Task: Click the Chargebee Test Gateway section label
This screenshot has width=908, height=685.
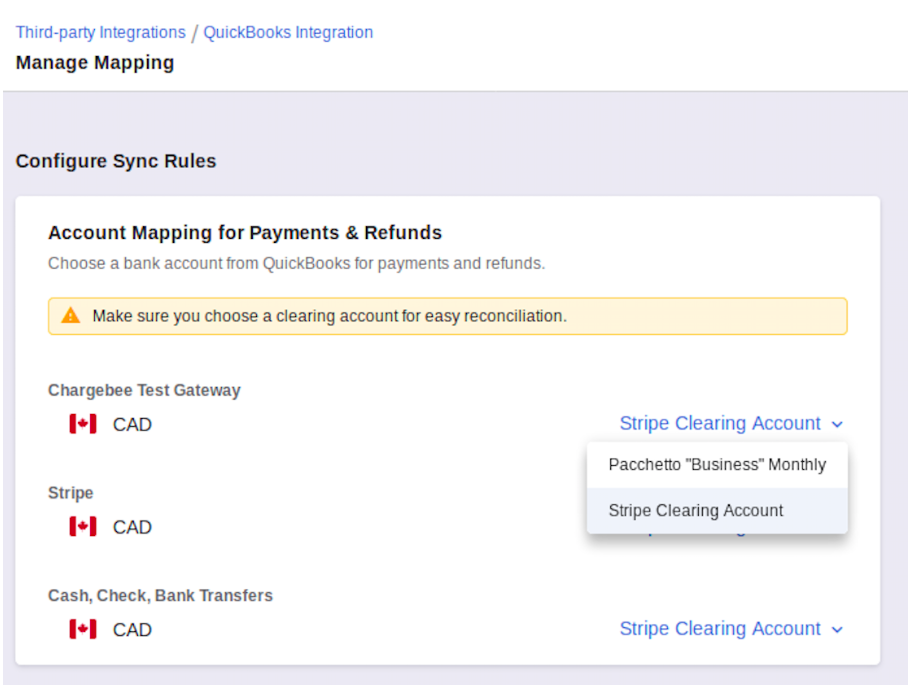Action: click(144, 390)
